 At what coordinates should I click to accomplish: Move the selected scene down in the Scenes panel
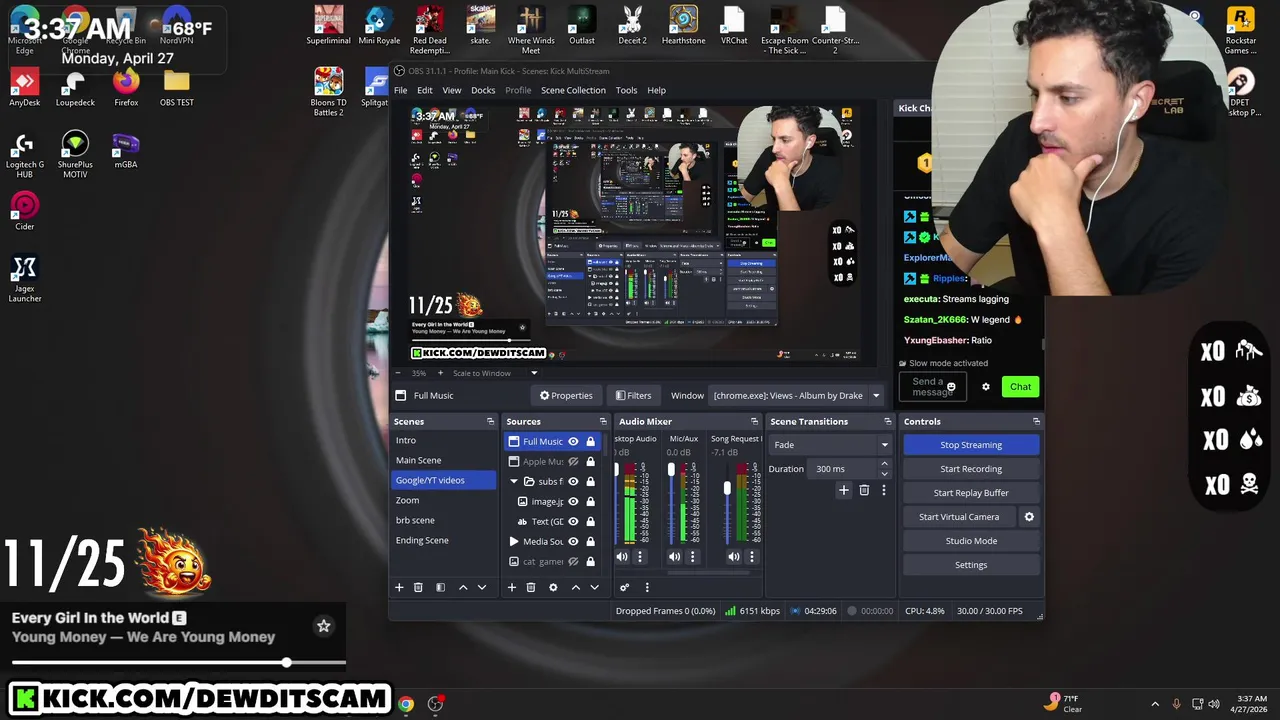pos(482,587)
